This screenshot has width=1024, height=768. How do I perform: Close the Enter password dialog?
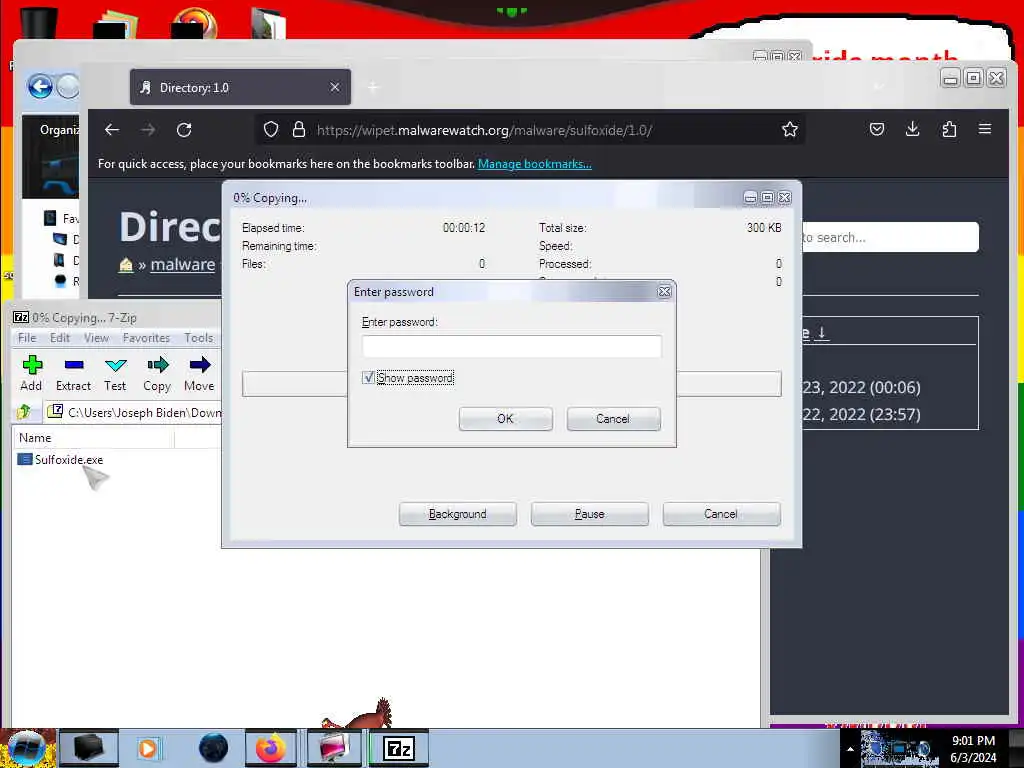pos(664,292)
